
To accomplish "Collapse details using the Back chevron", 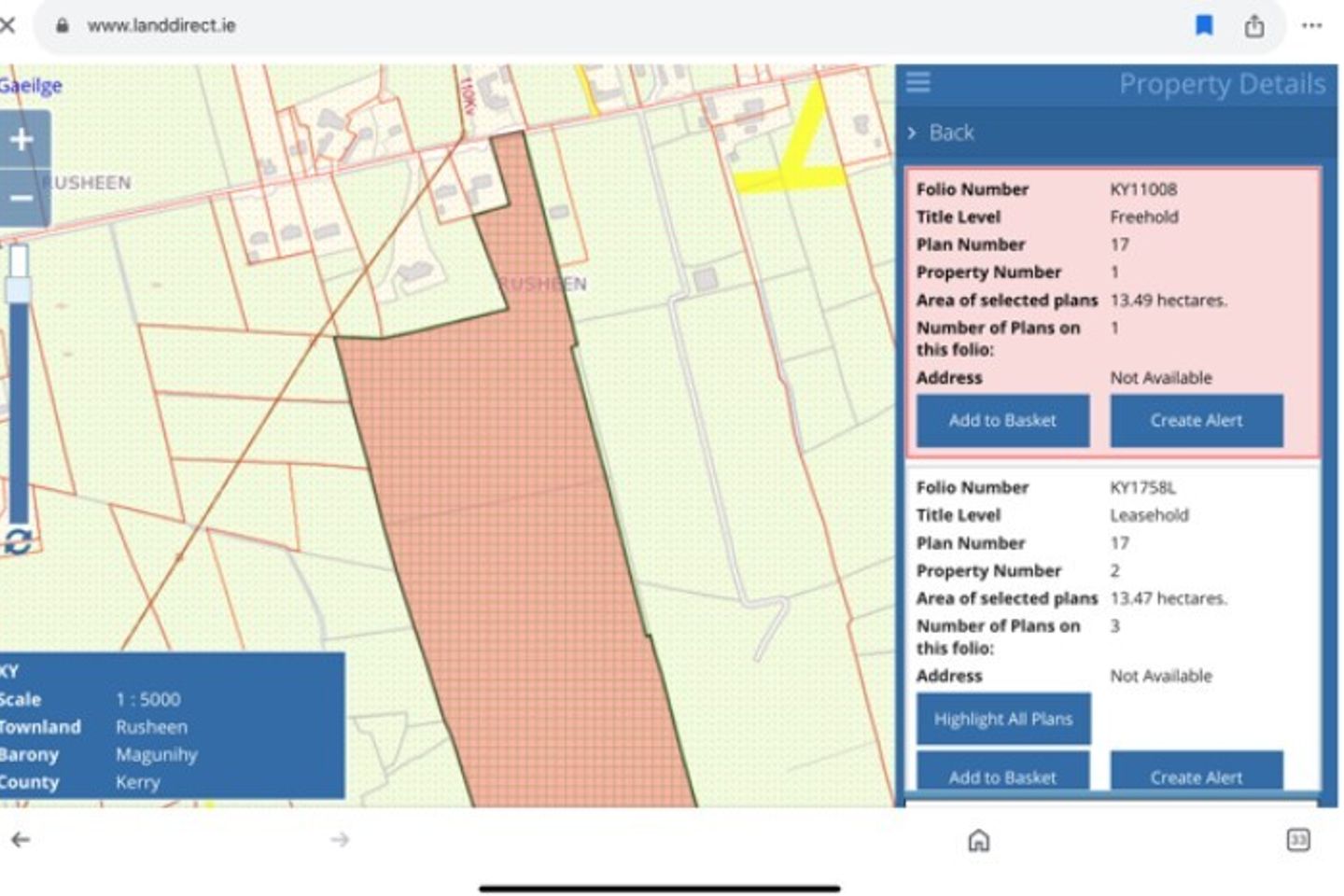I will pyautogui.click(x=942, y=133).
